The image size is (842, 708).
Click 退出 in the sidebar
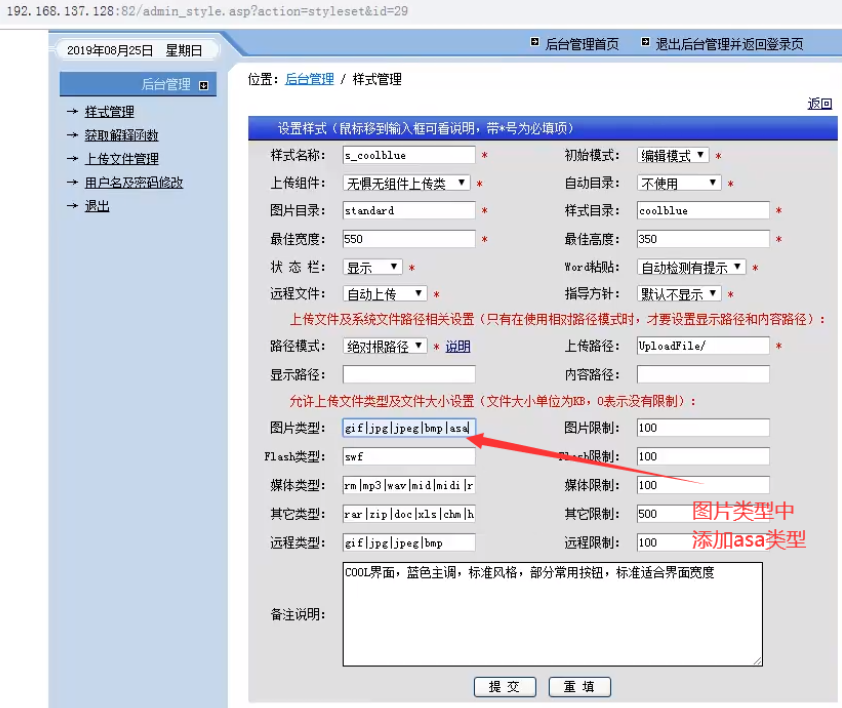coord(97,206)
